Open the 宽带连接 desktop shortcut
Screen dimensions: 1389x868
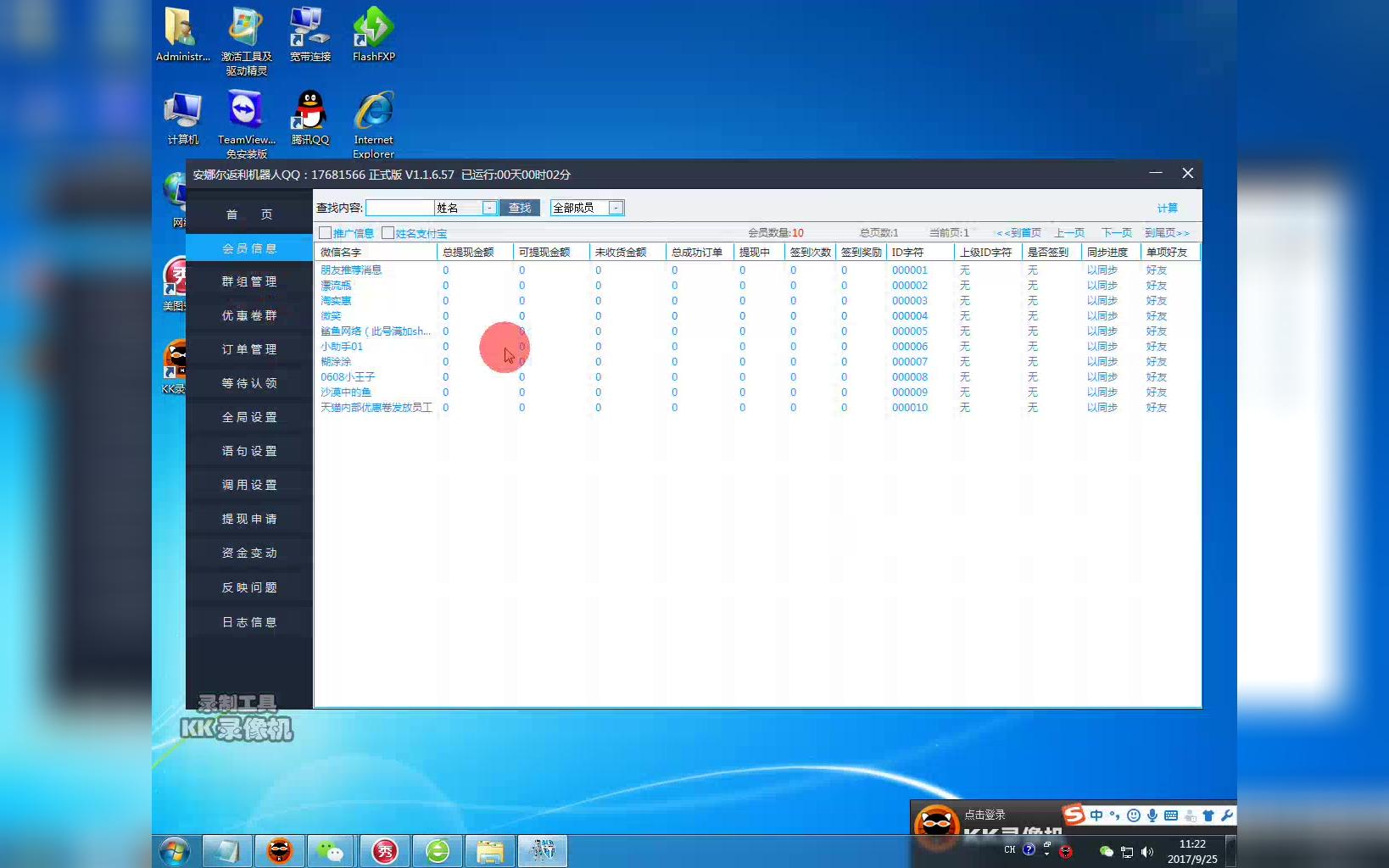tap(310, 35)
